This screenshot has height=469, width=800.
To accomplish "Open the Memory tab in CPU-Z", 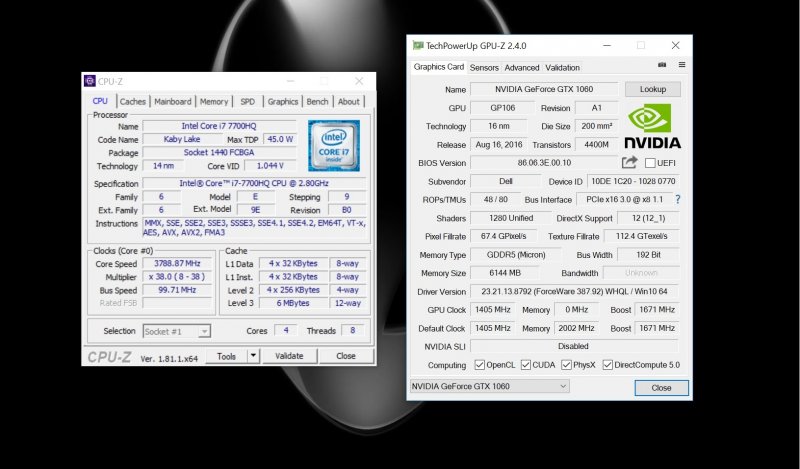I will pyautogui.click(x=214, y=102).
